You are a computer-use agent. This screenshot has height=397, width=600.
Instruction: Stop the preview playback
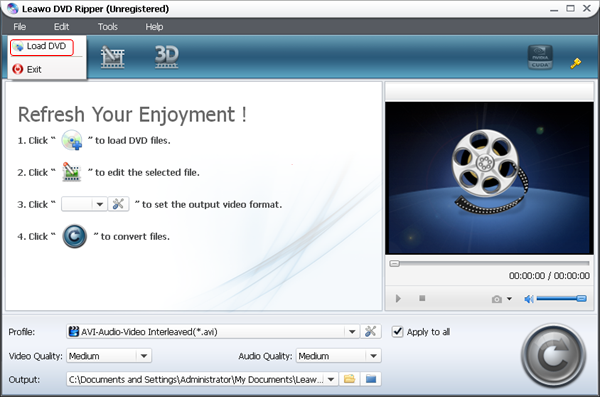click(x=422, y=298)
